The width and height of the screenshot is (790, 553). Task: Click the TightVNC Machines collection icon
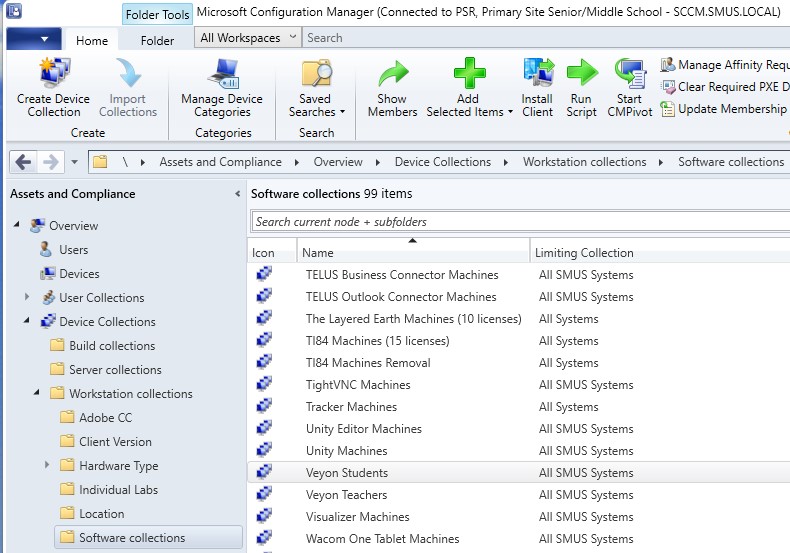click(x=264, y=384)
